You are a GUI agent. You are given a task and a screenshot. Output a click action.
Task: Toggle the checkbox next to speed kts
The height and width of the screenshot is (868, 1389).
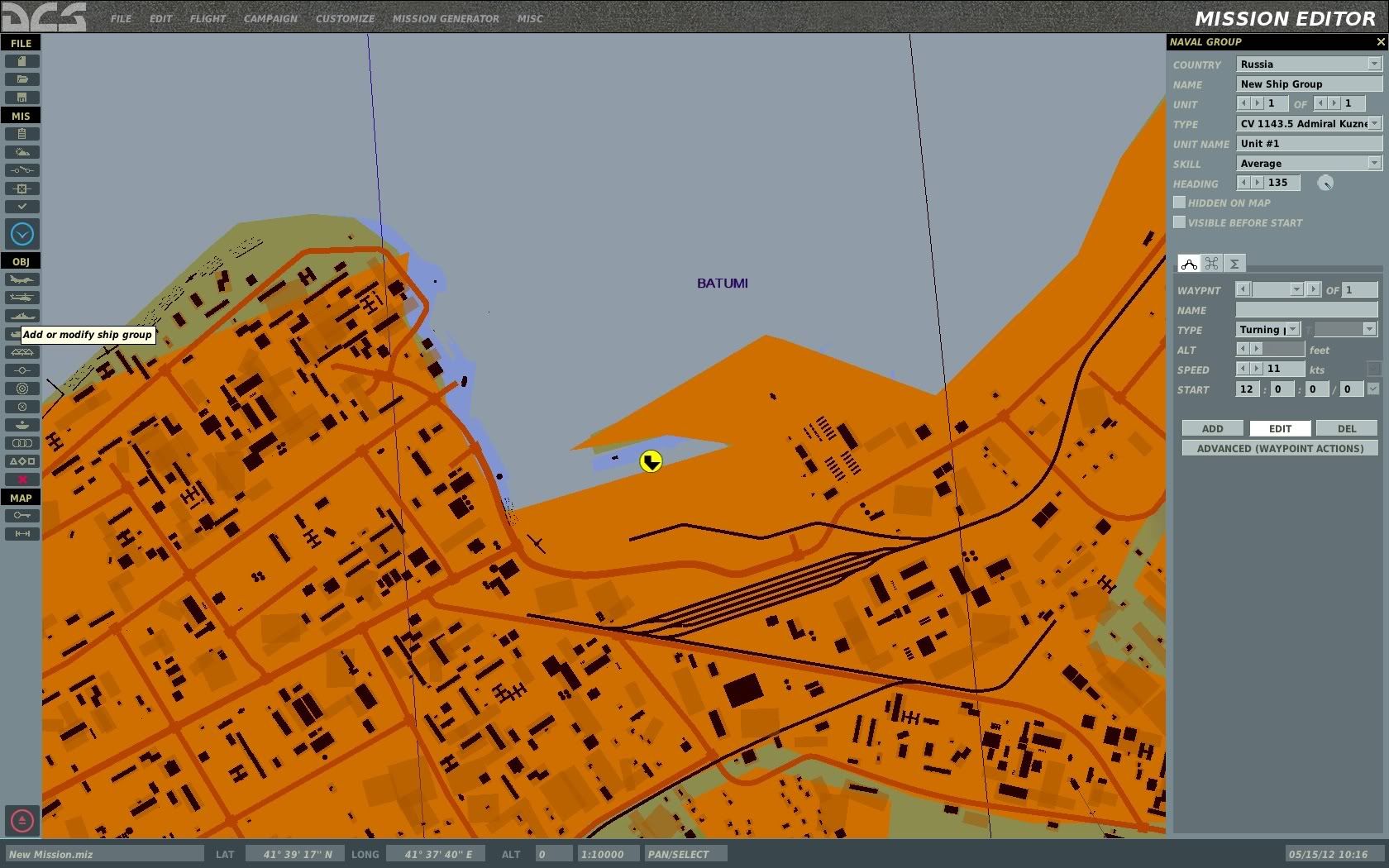(x=1373, y=370)
